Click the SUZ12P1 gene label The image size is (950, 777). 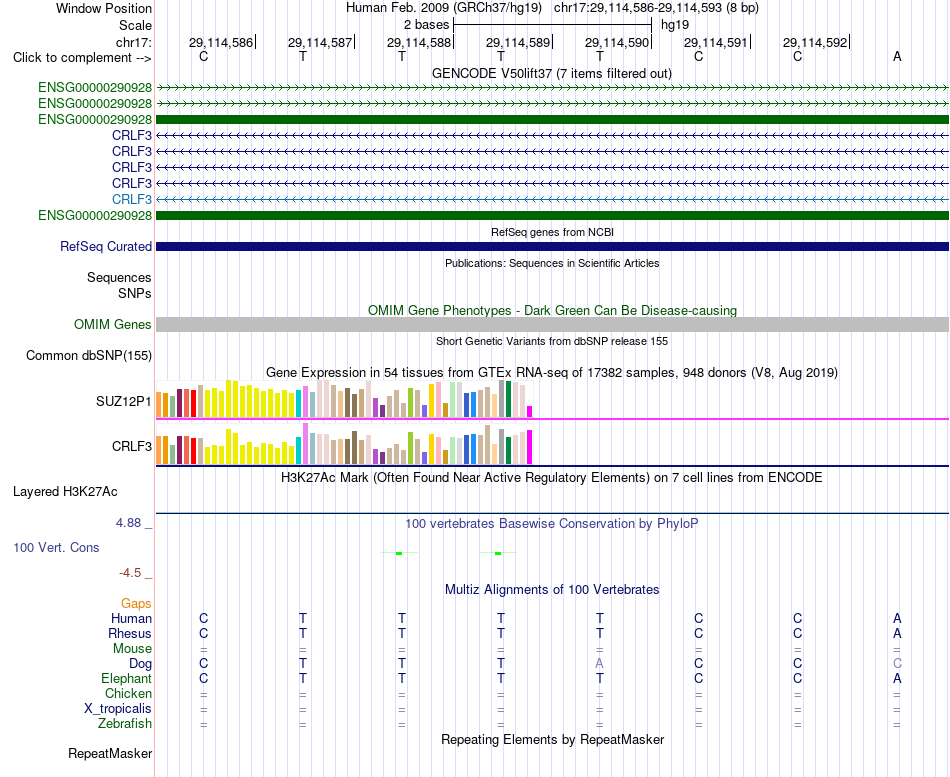tap(124, 401)
